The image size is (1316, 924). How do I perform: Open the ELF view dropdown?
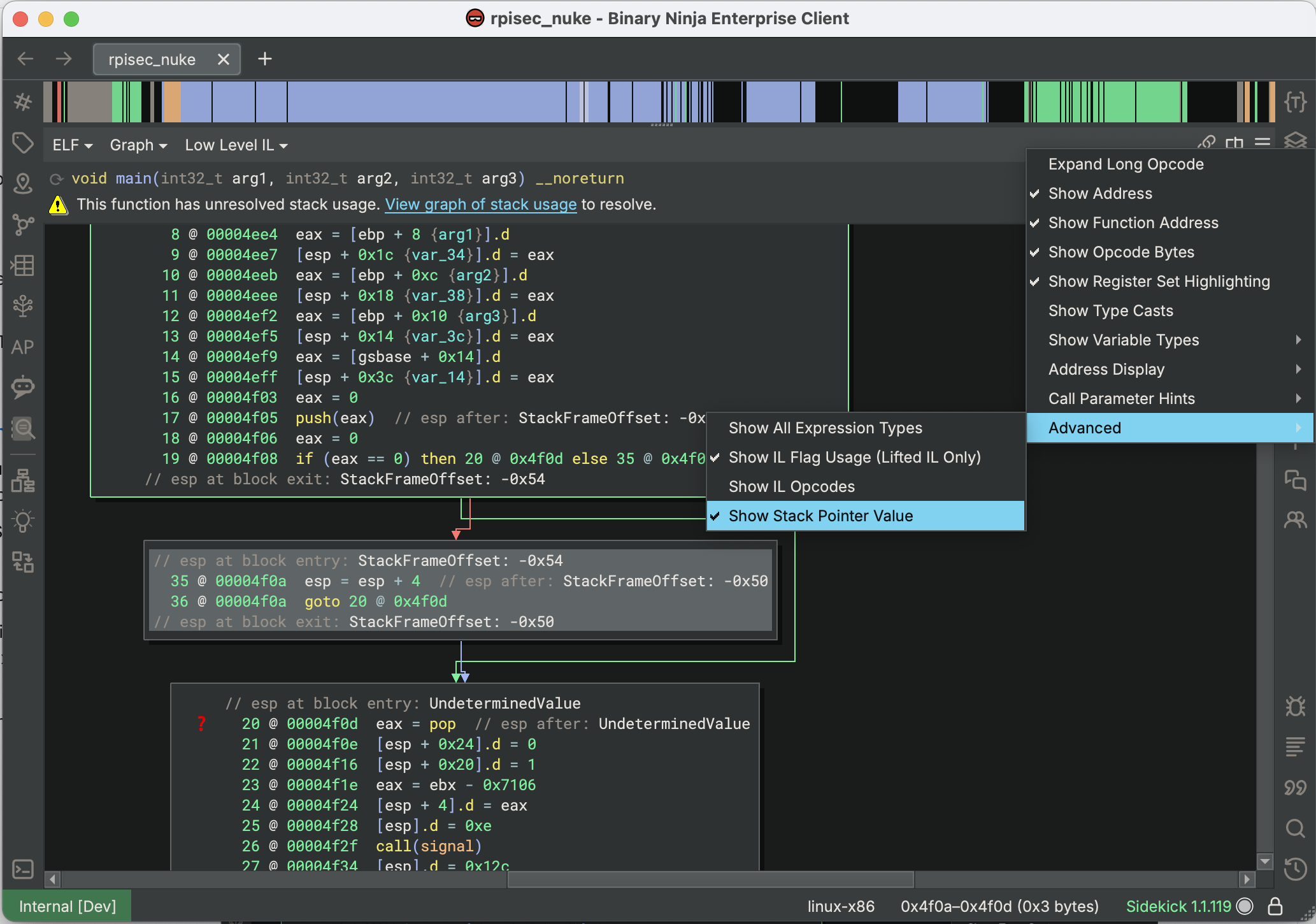coord(72,145)
